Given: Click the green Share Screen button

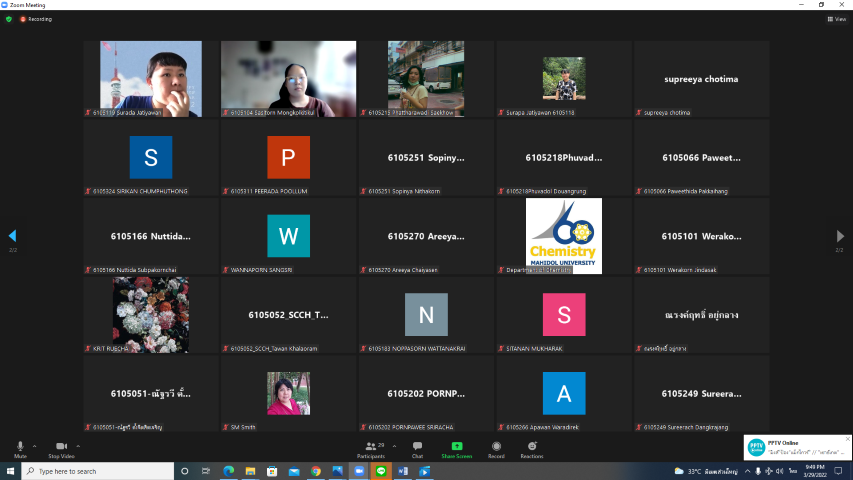Looking at the screenshot, I should pyautogui.click(x=457, y=448).
